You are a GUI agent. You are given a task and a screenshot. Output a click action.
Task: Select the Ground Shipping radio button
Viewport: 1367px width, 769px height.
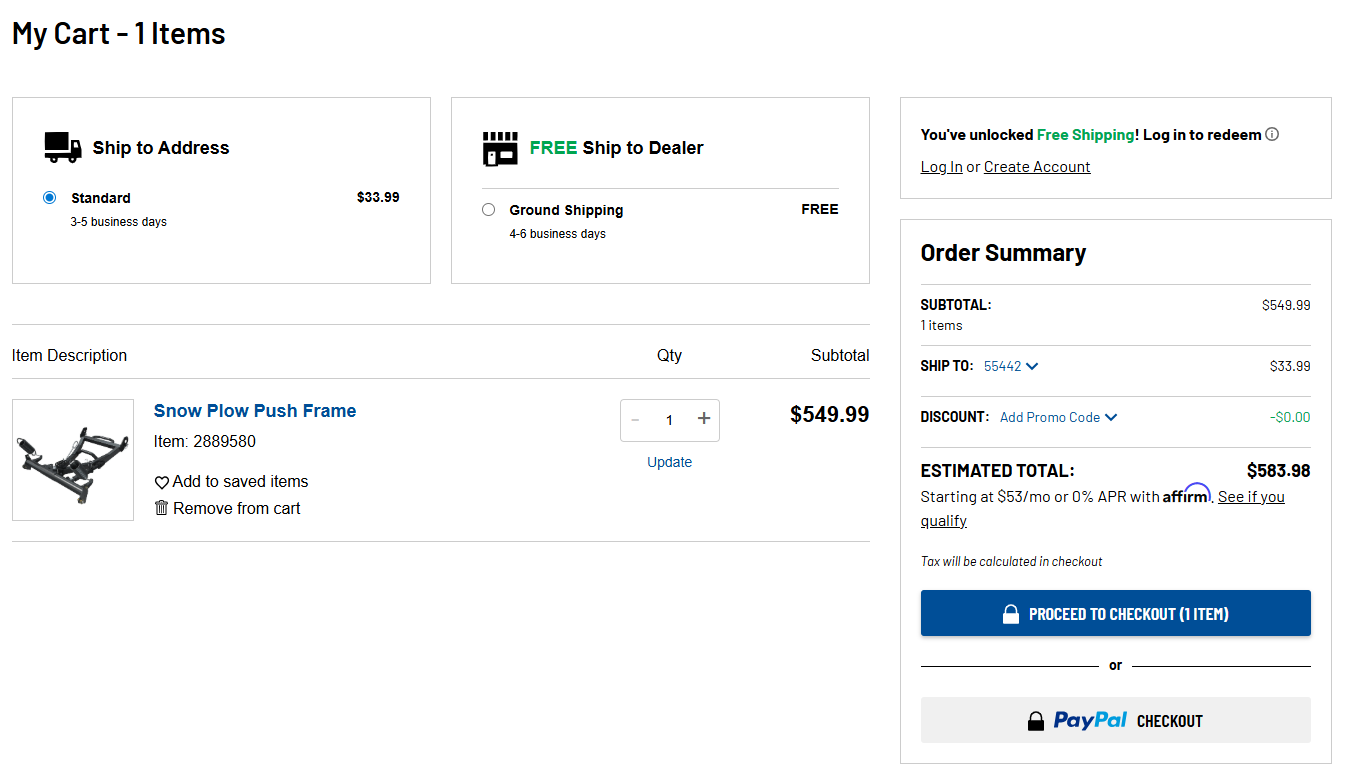click(x=488, y=209)
